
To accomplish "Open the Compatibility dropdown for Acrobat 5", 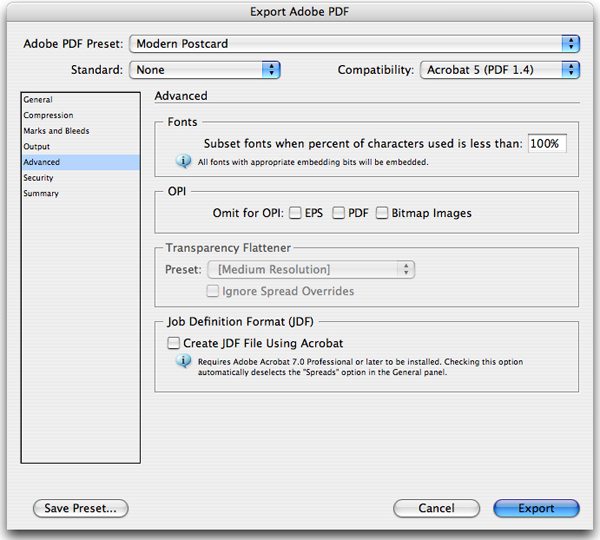I will pos(500,70).
